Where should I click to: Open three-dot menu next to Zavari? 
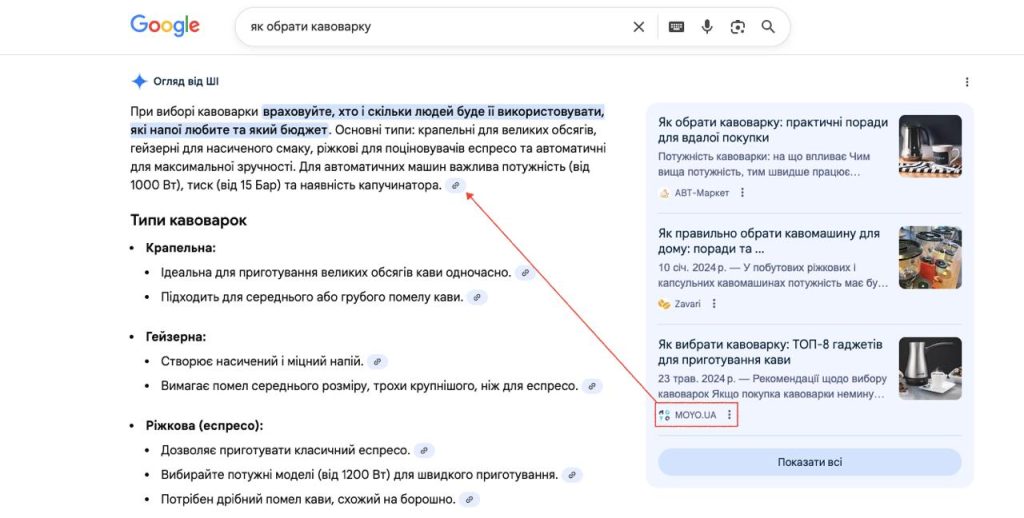click(x=714, y=304)
